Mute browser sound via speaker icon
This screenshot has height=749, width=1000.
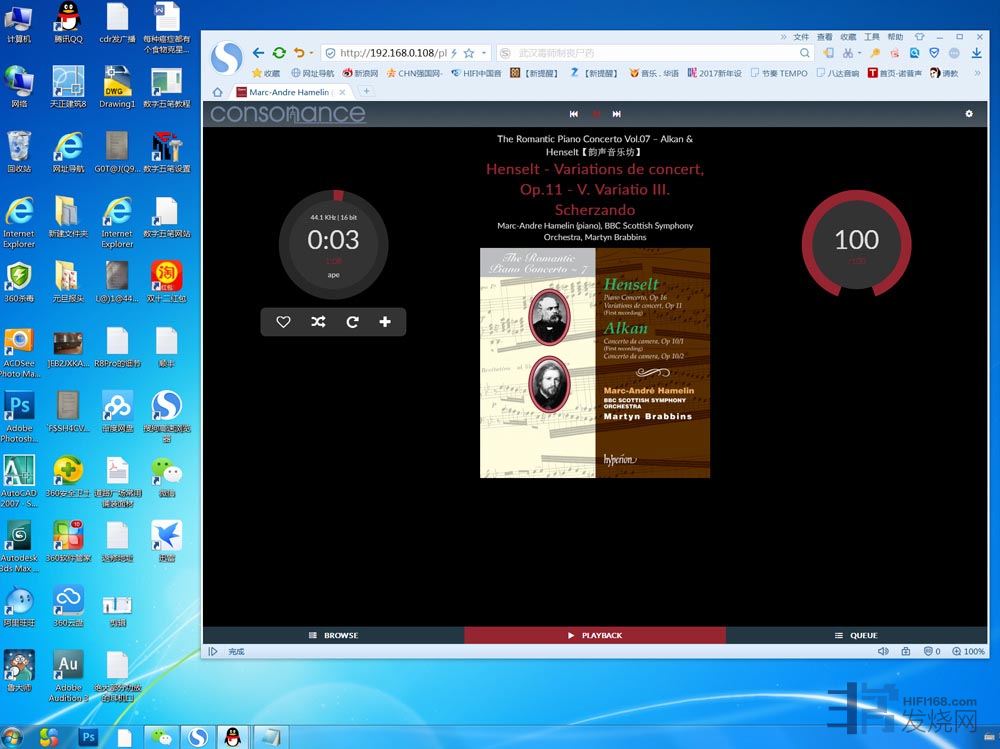[882, 651]
